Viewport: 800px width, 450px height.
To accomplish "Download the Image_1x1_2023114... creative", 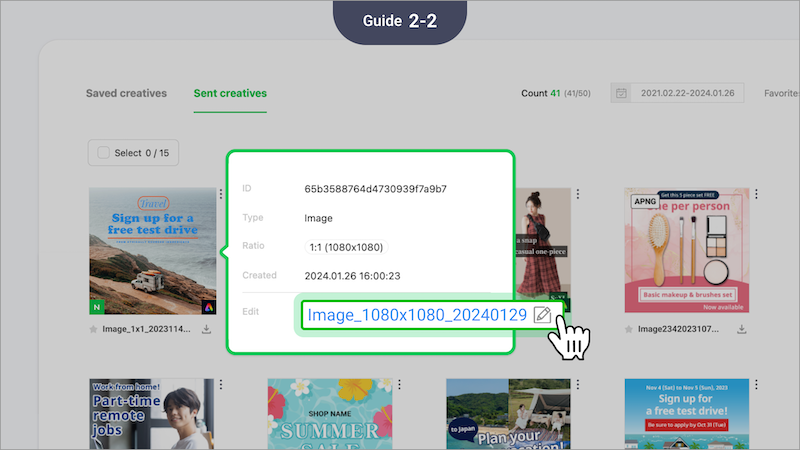I will 206,329.
